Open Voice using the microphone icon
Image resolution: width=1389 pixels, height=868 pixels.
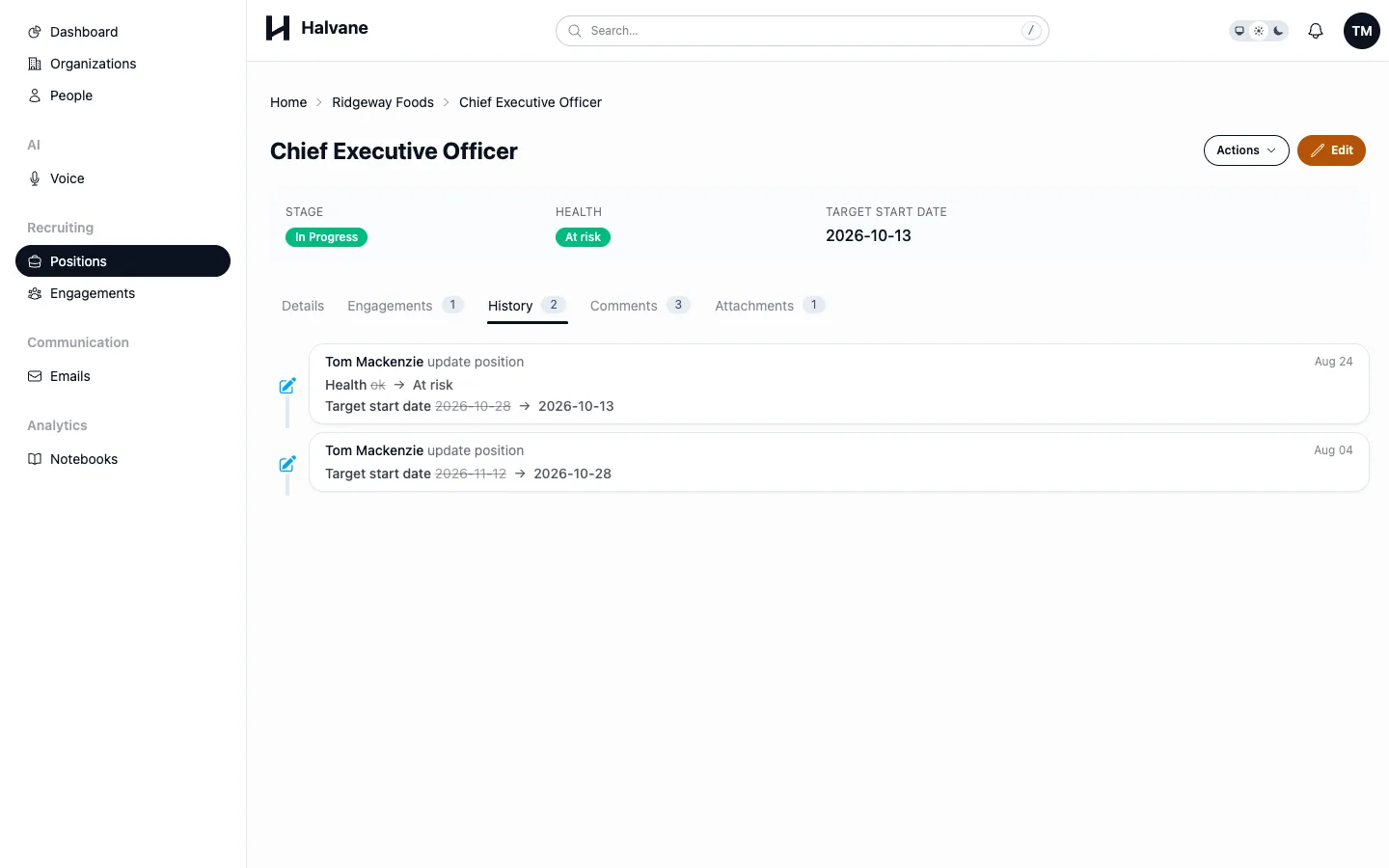point(35,178)
